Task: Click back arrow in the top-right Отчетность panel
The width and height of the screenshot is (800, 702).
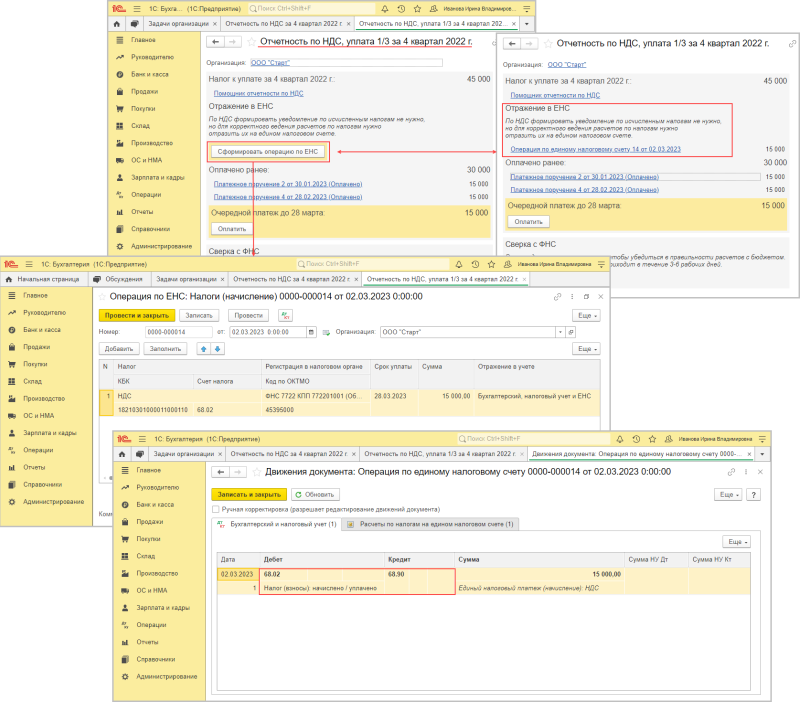Action: (512, 44)
